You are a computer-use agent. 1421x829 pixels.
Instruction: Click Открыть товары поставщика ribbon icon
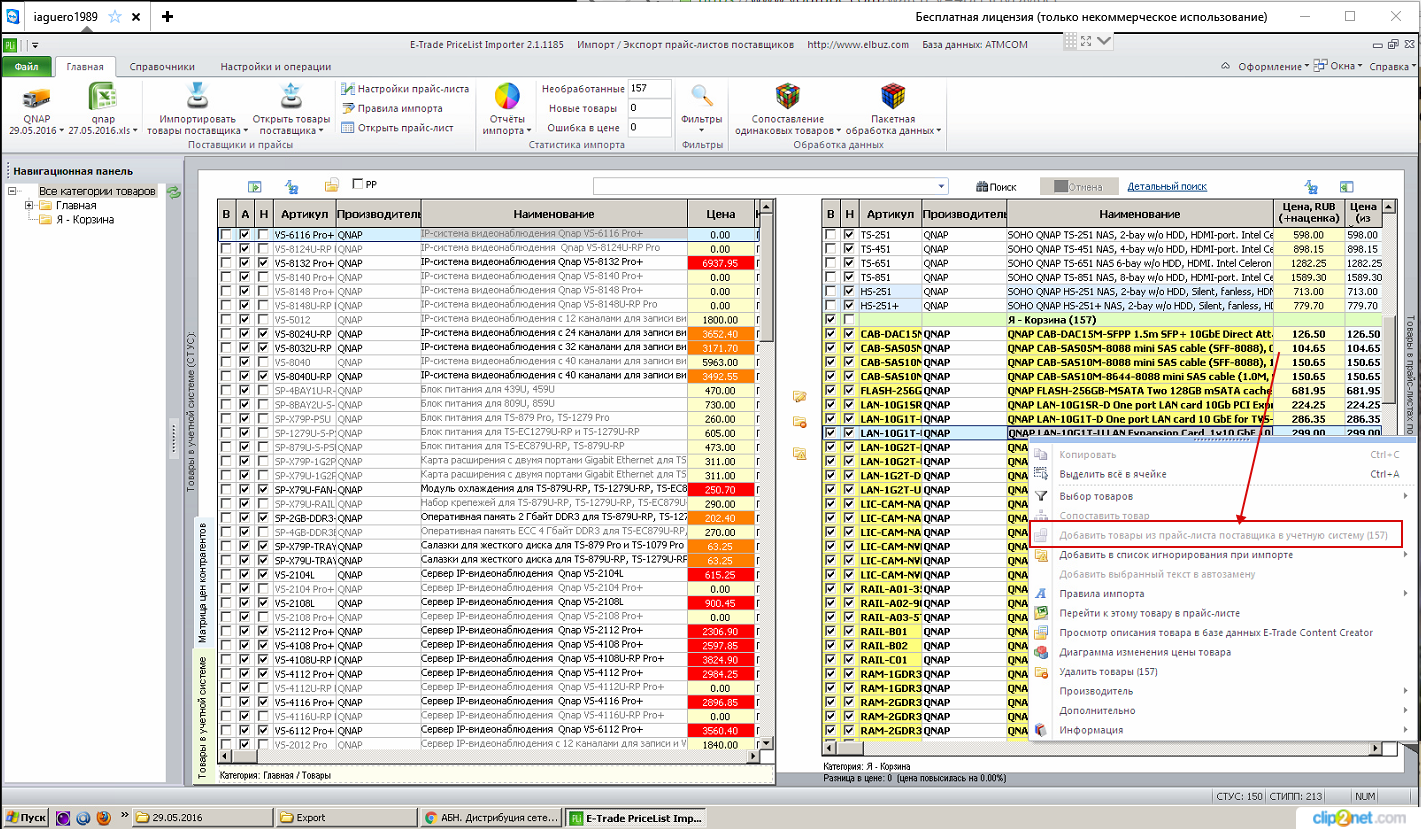coord(291,96)
